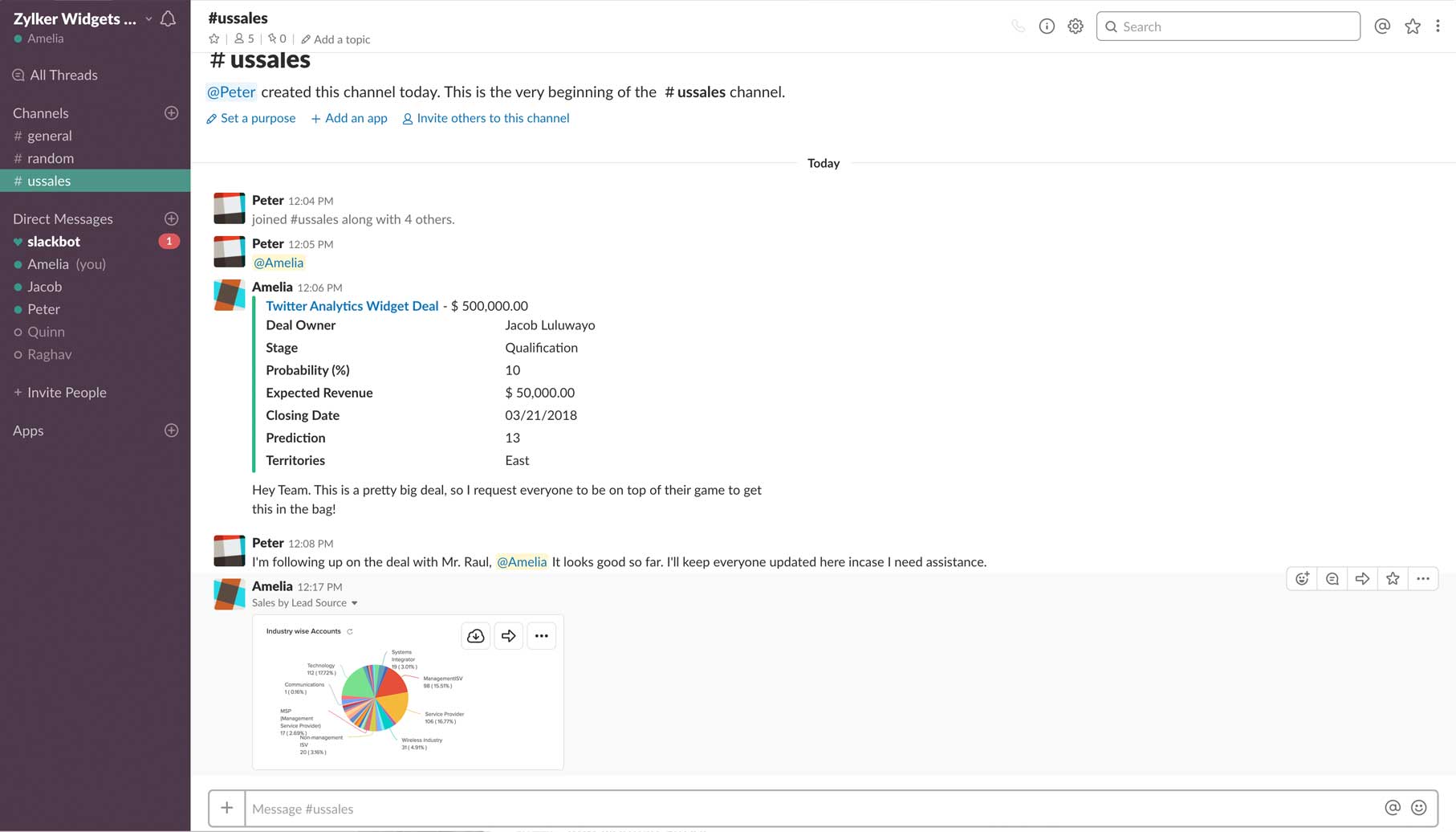Open more actions from the top-right ellipsis
1456x832 pixels.
[x=1438, y=26]
